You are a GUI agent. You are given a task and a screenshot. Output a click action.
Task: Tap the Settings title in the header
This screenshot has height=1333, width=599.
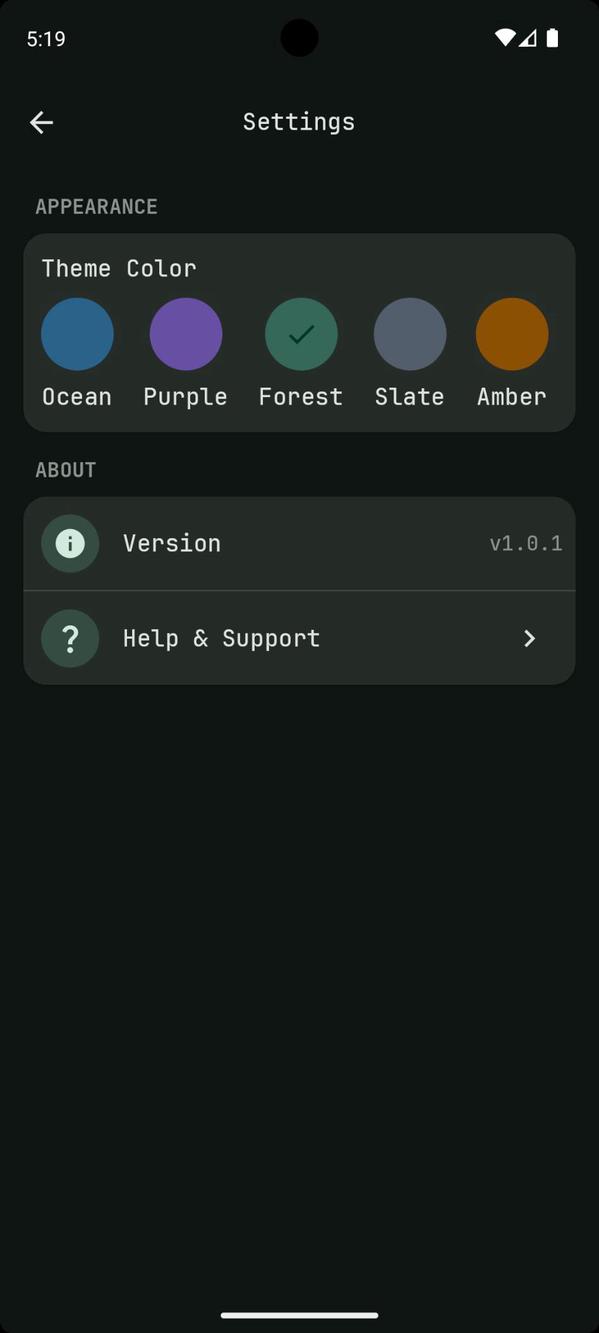pos(298,121)
